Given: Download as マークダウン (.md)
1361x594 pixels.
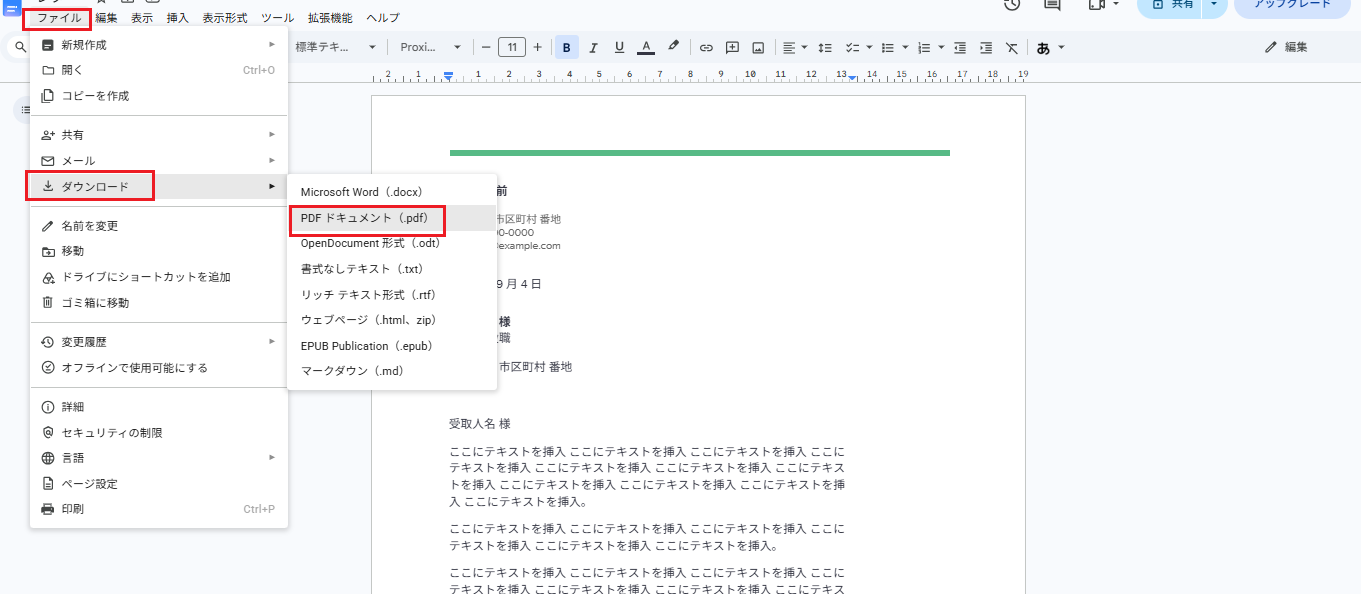Looking at the screenshot, I should [392, 371].
